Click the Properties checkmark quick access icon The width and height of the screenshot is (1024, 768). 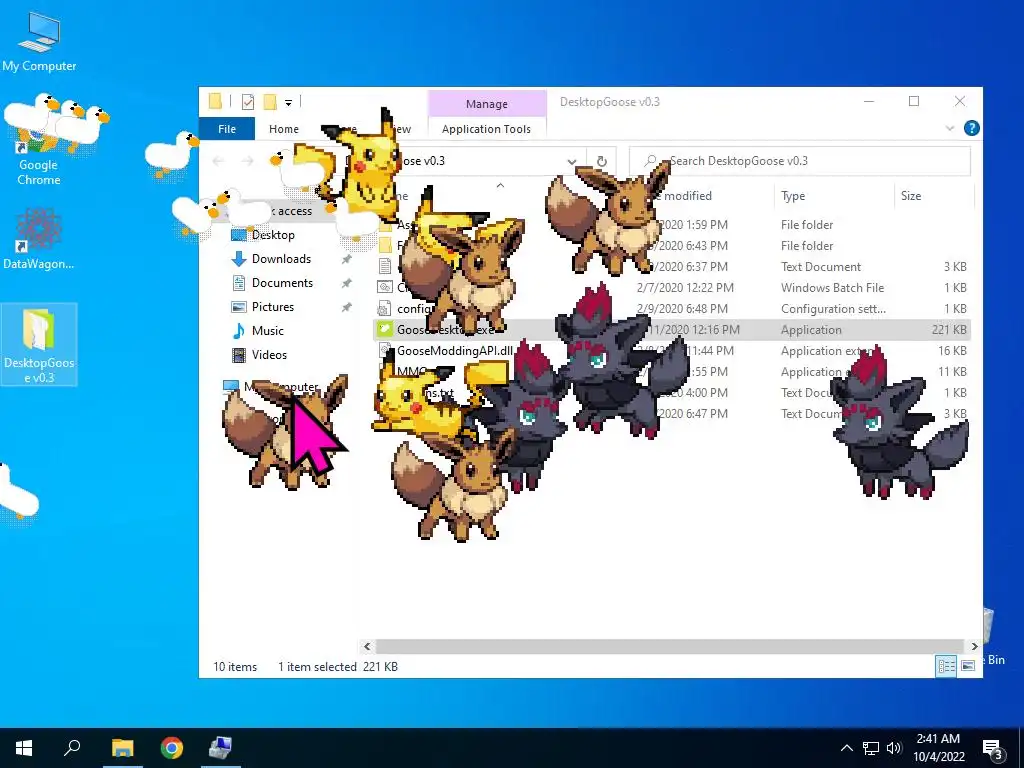click(248, 101)
